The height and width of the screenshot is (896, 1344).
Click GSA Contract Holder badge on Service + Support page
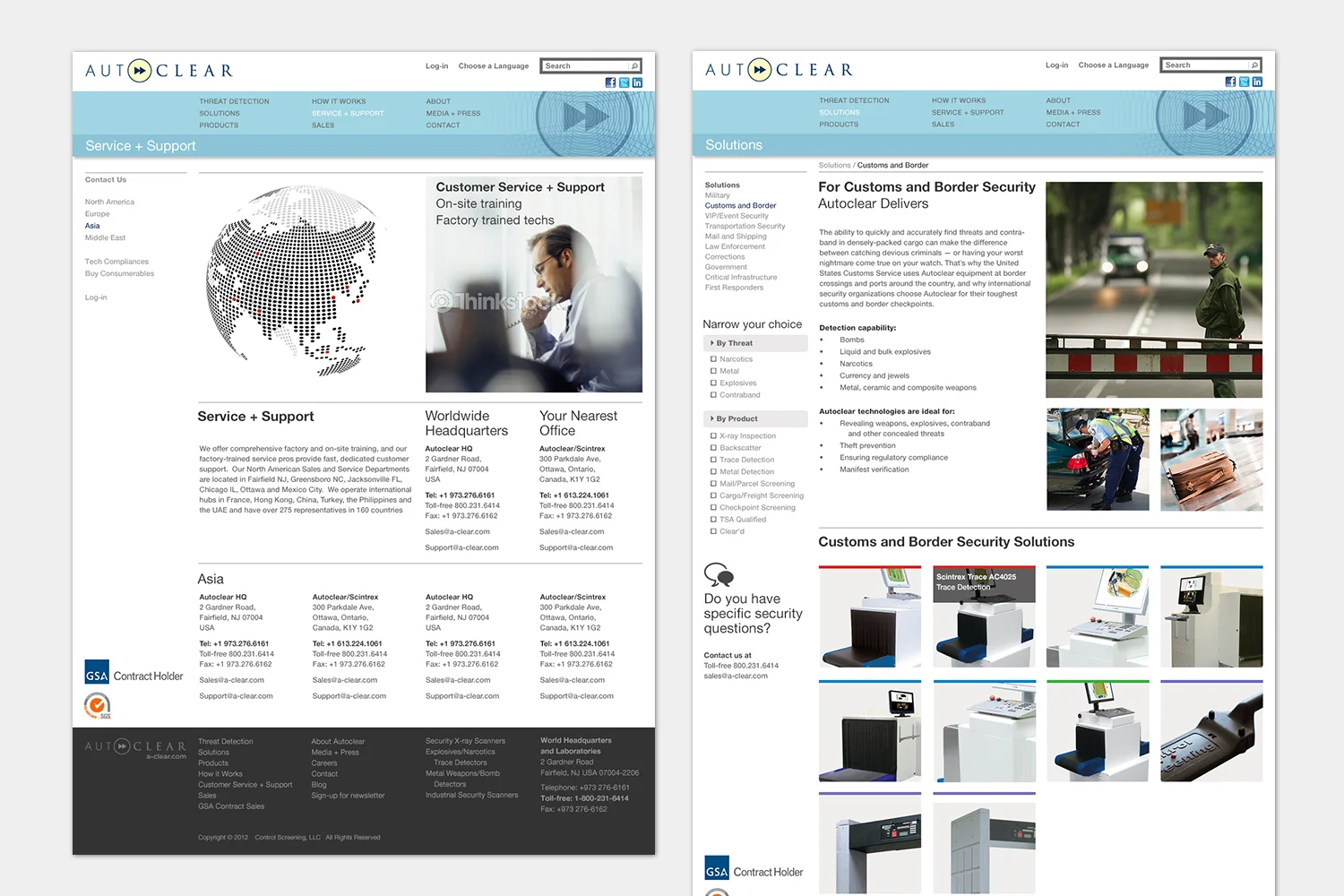[x=134, y=672]
